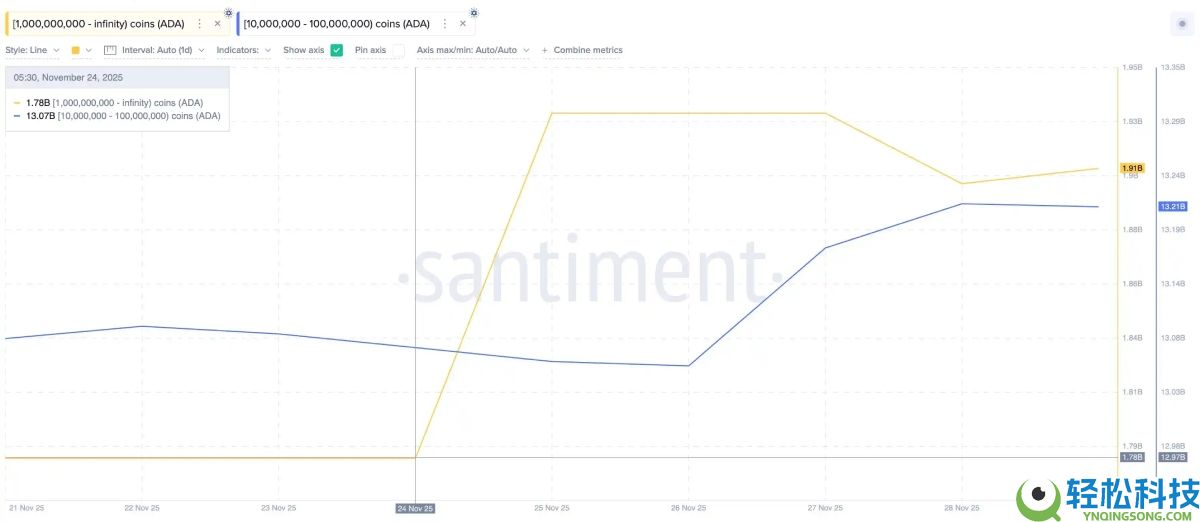Click gear icon above first metric tab
Viewport: 1200px width, 522px height.
(x=228, y=13)
